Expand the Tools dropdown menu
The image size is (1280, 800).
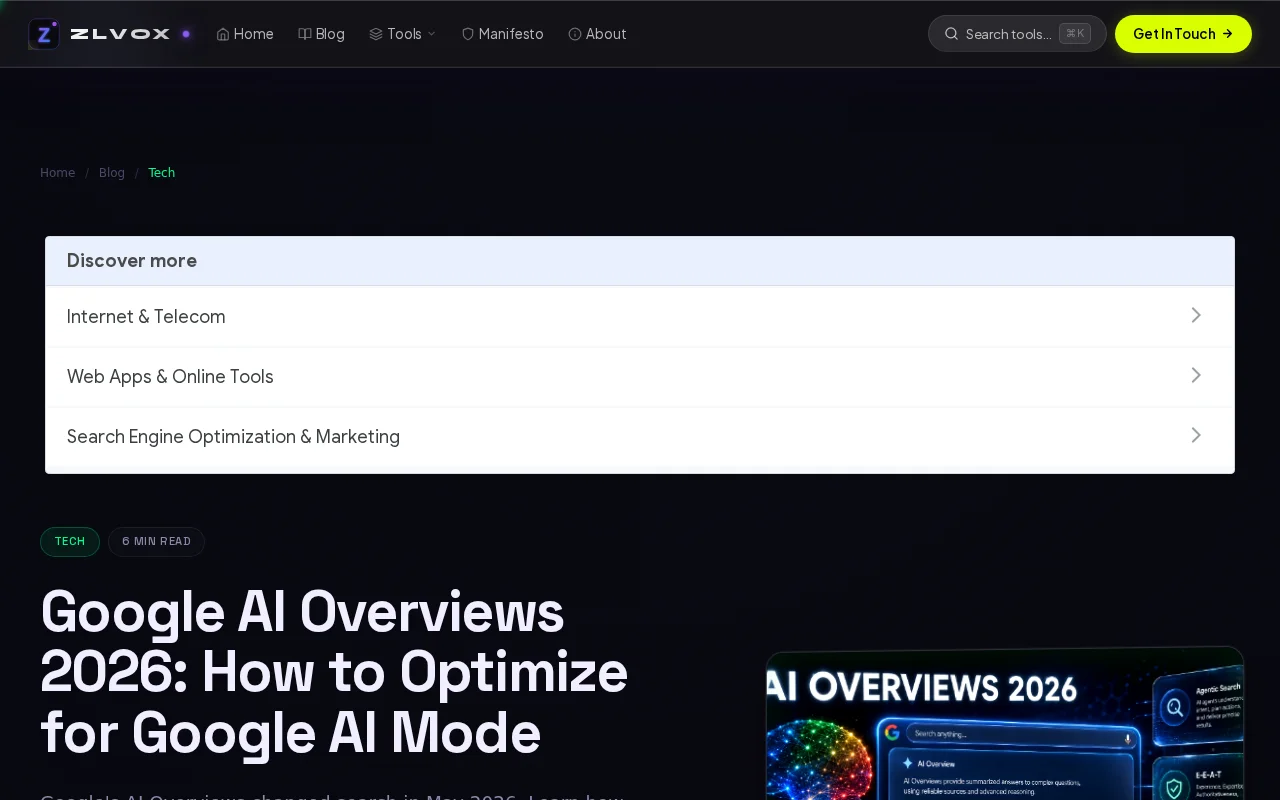click(x=403, y=34)
